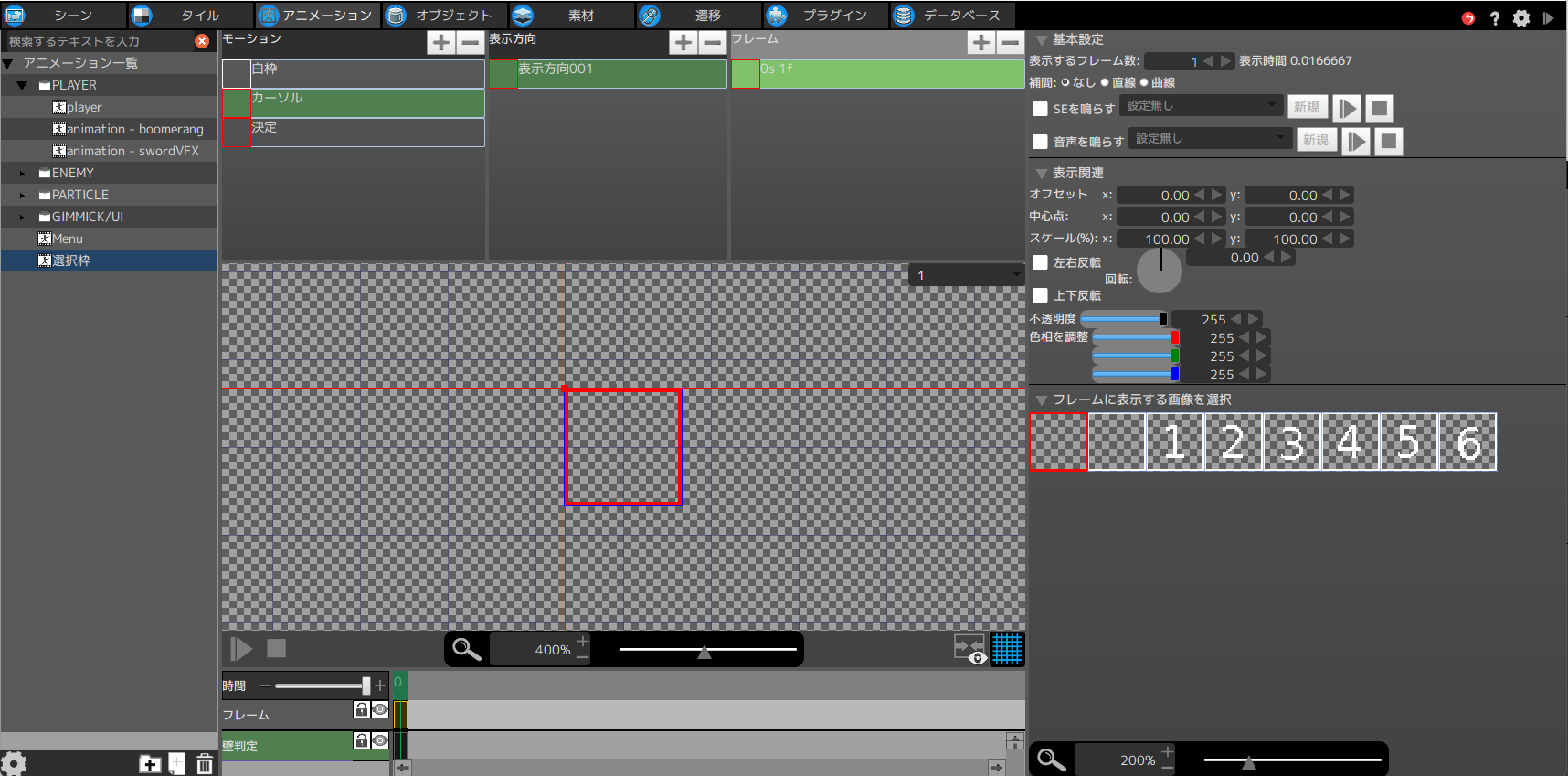
Task: Open settings gear in the top-right bar
Action: point(1521,17)
